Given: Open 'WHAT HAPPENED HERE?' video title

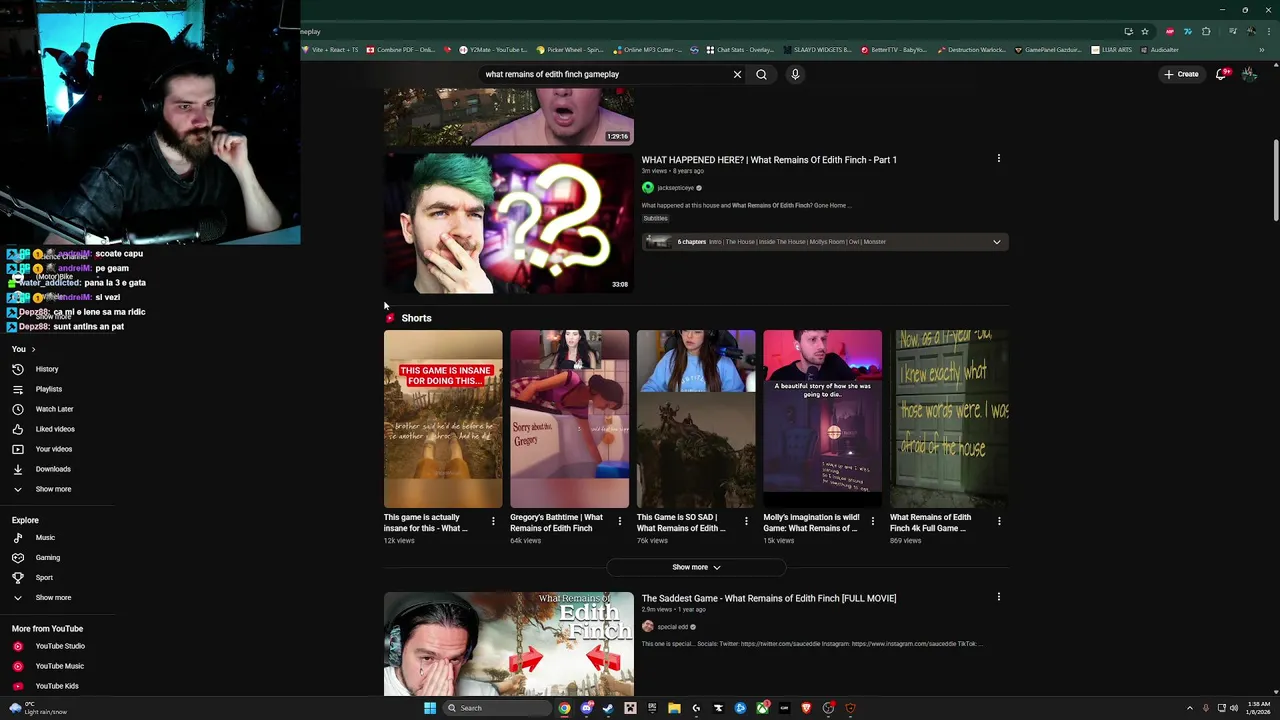Looking at the screenshot, I should tap(769, 160).
